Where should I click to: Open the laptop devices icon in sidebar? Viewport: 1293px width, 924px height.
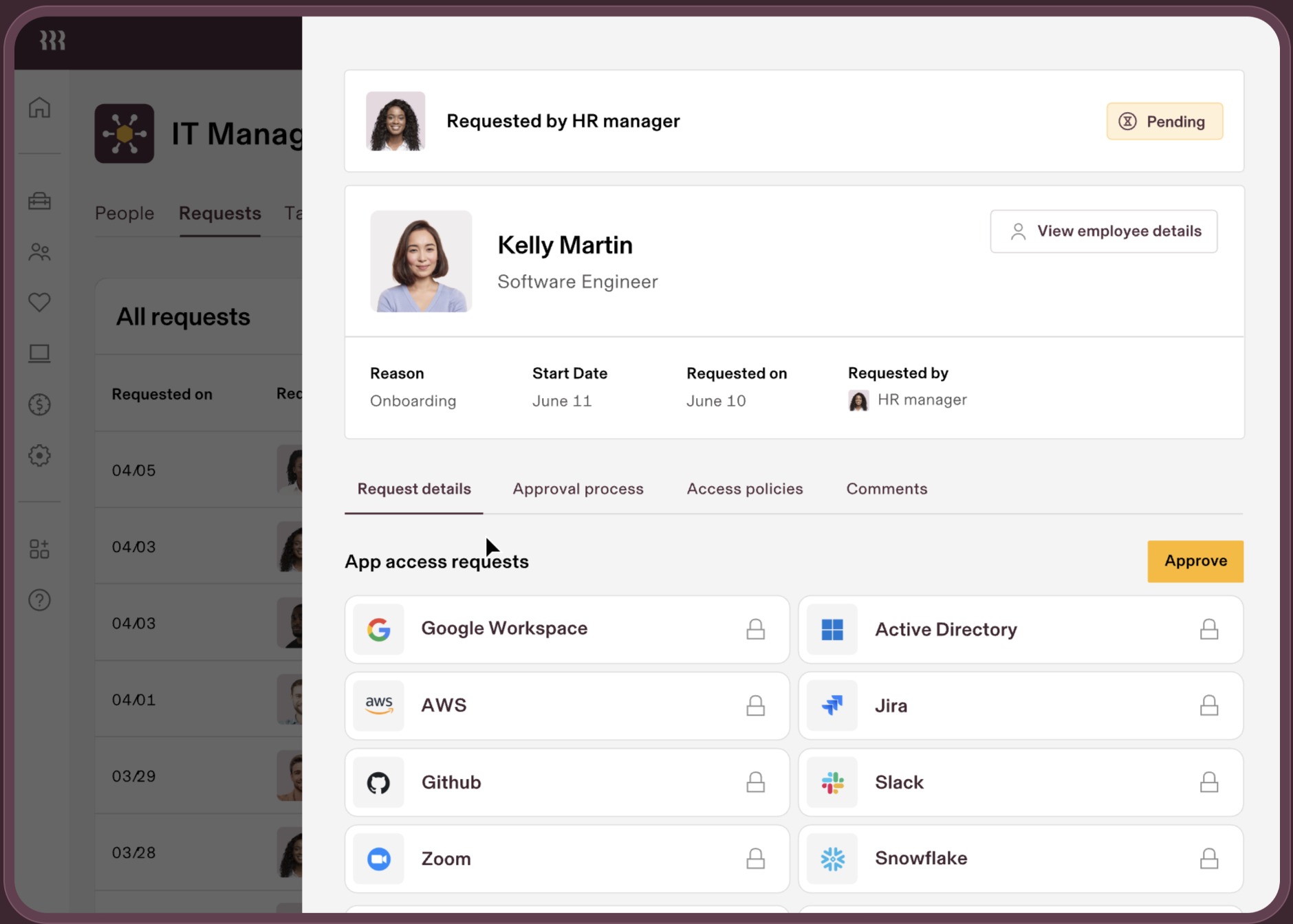tap(39, 353)
